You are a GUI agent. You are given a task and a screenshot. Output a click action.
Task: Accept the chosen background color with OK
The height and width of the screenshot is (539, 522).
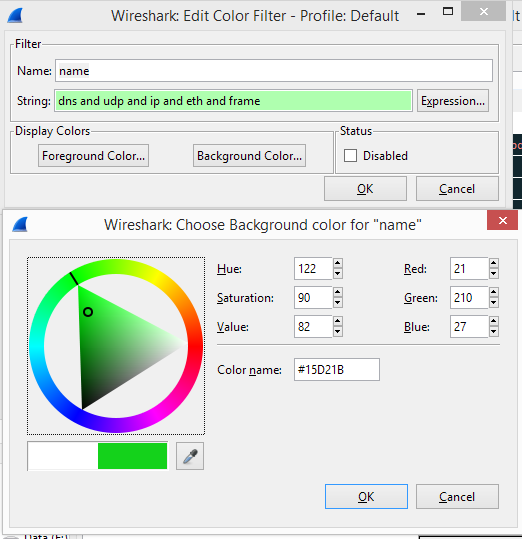point(366,497)
